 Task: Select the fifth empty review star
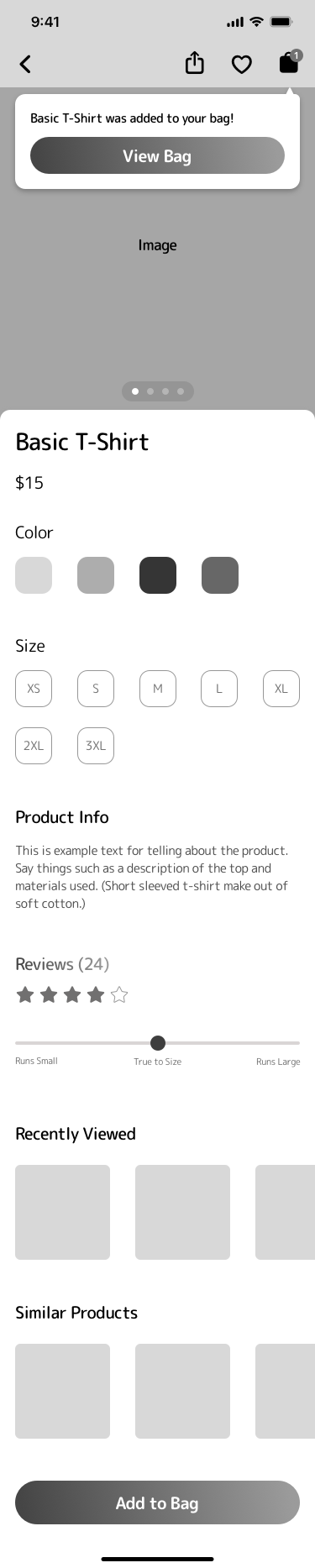(119, 995)
